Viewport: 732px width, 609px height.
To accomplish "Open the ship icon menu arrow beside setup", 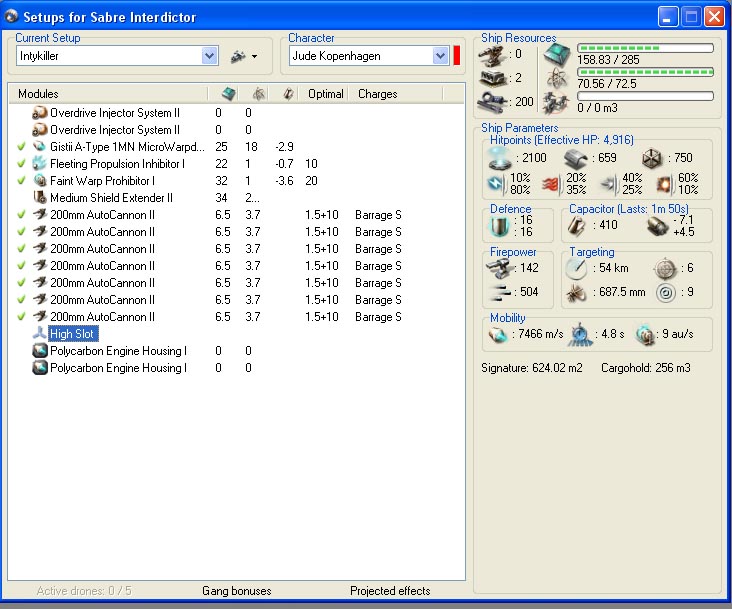I will pyautogui.click(x=254, y=56).
